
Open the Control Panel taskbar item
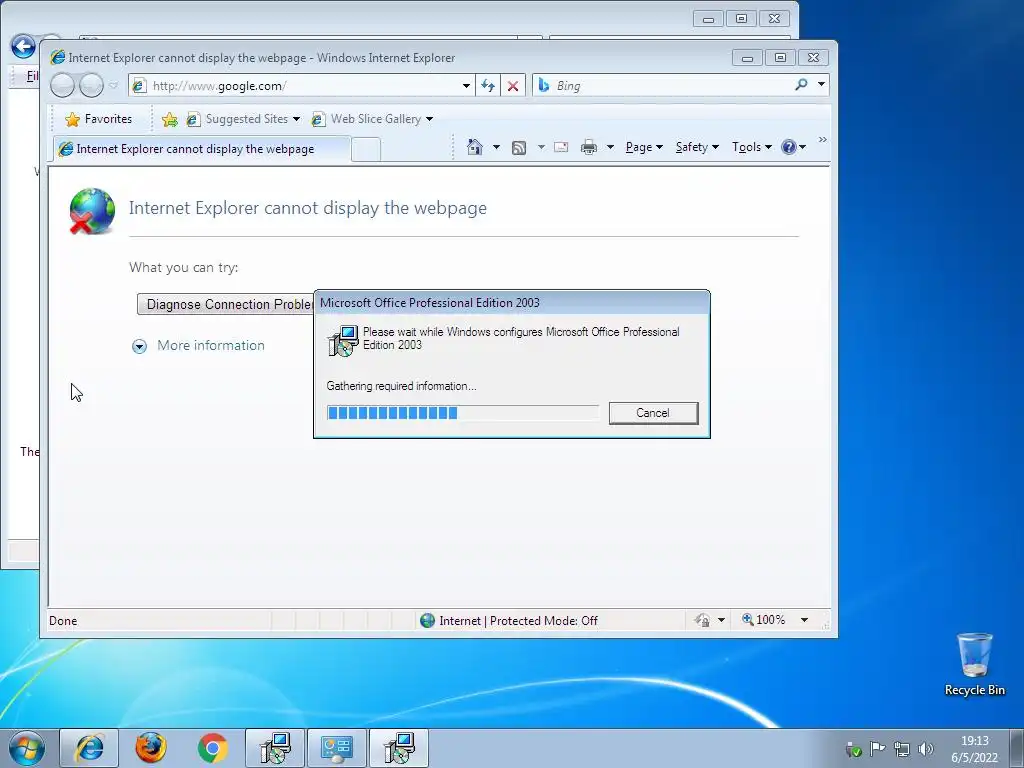337,748
